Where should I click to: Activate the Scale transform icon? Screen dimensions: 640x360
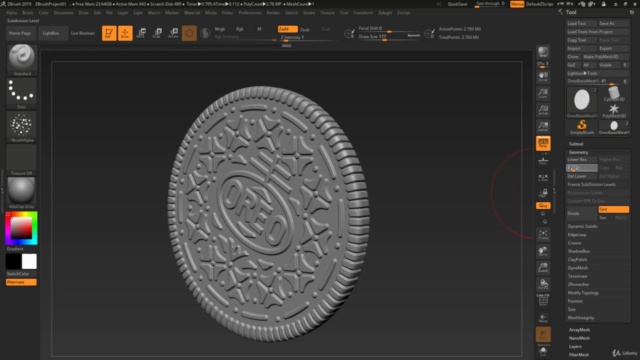coord(157,33)
